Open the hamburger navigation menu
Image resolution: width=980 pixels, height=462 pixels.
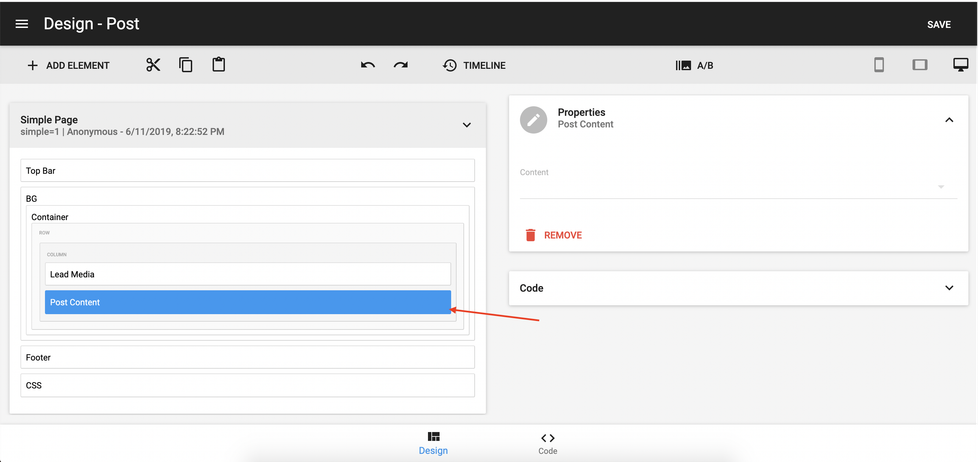(22, 24)
